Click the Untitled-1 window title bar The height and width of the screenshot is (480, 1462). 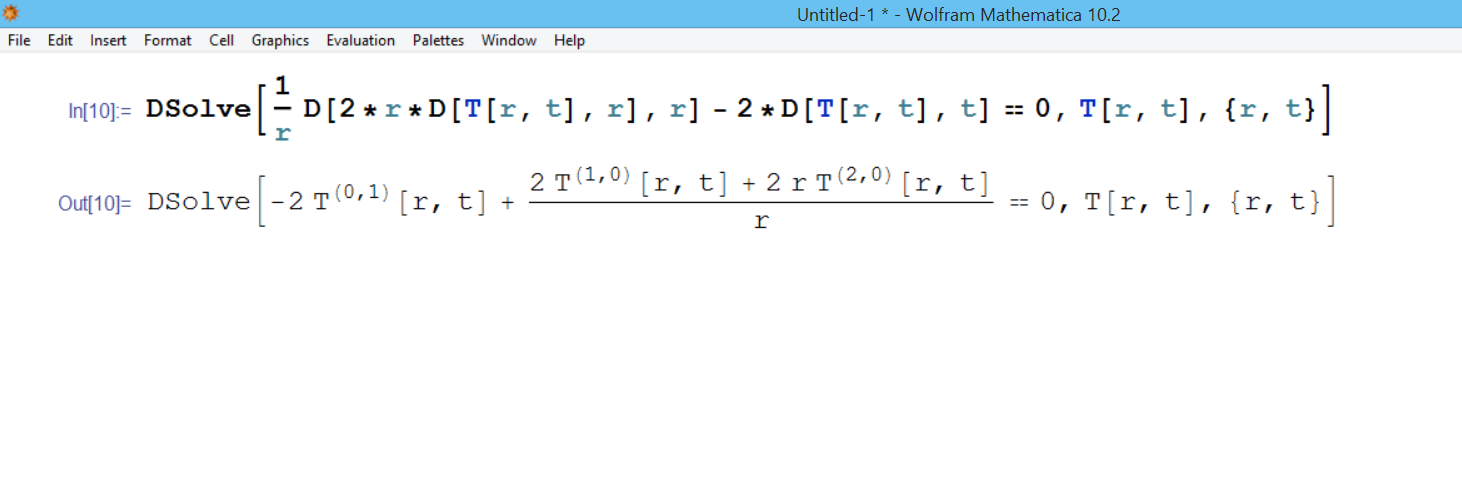958,14
